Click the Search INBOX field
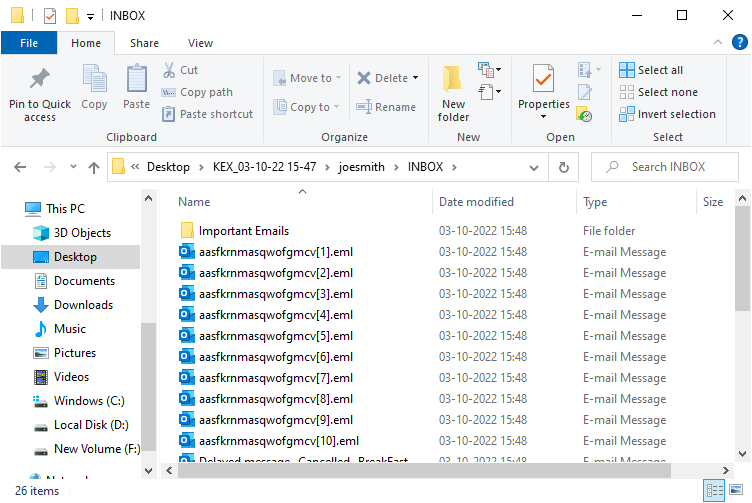Viewport: 752px width, 503px height. [665, 167]
